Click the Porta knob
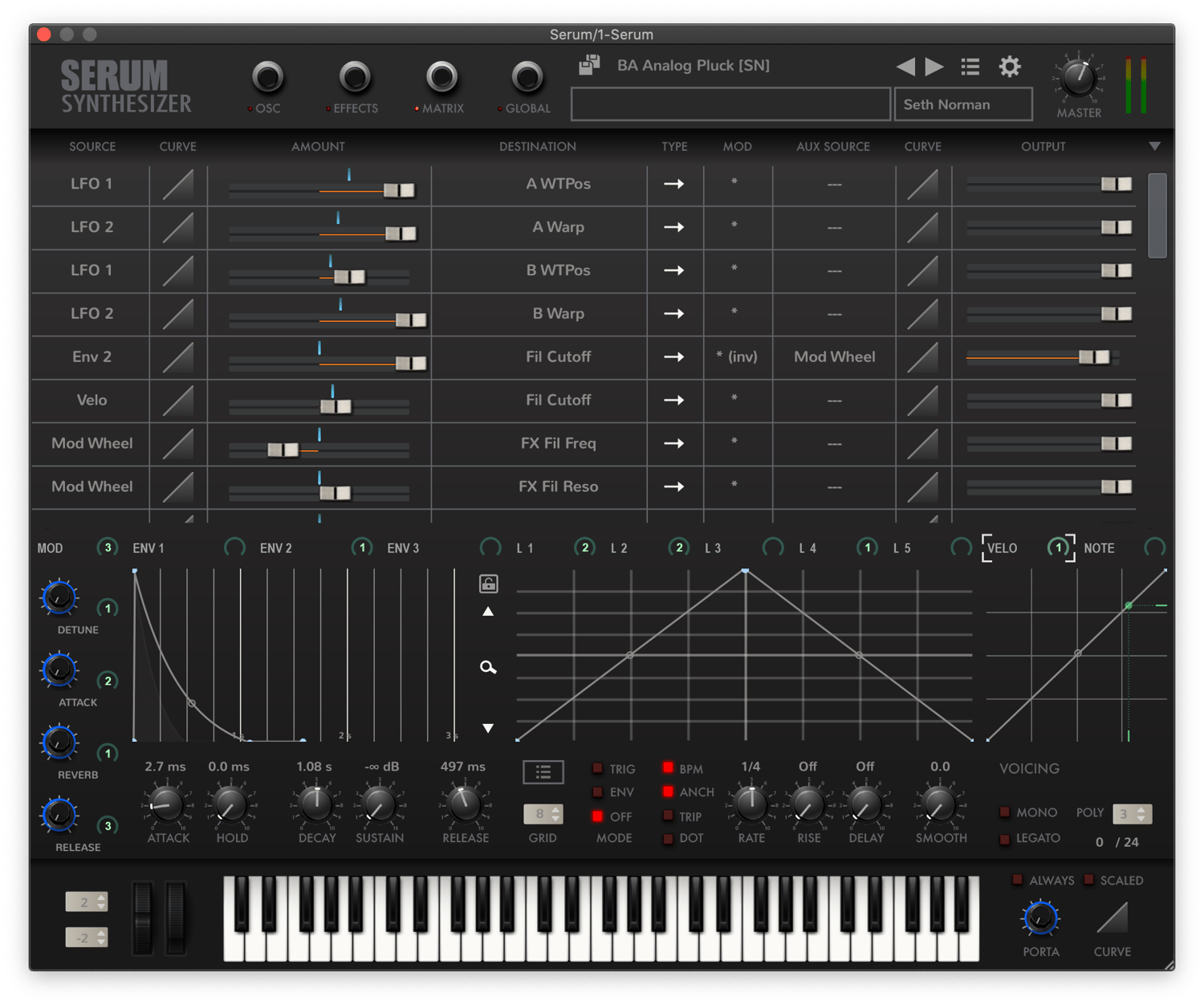 1040,918
